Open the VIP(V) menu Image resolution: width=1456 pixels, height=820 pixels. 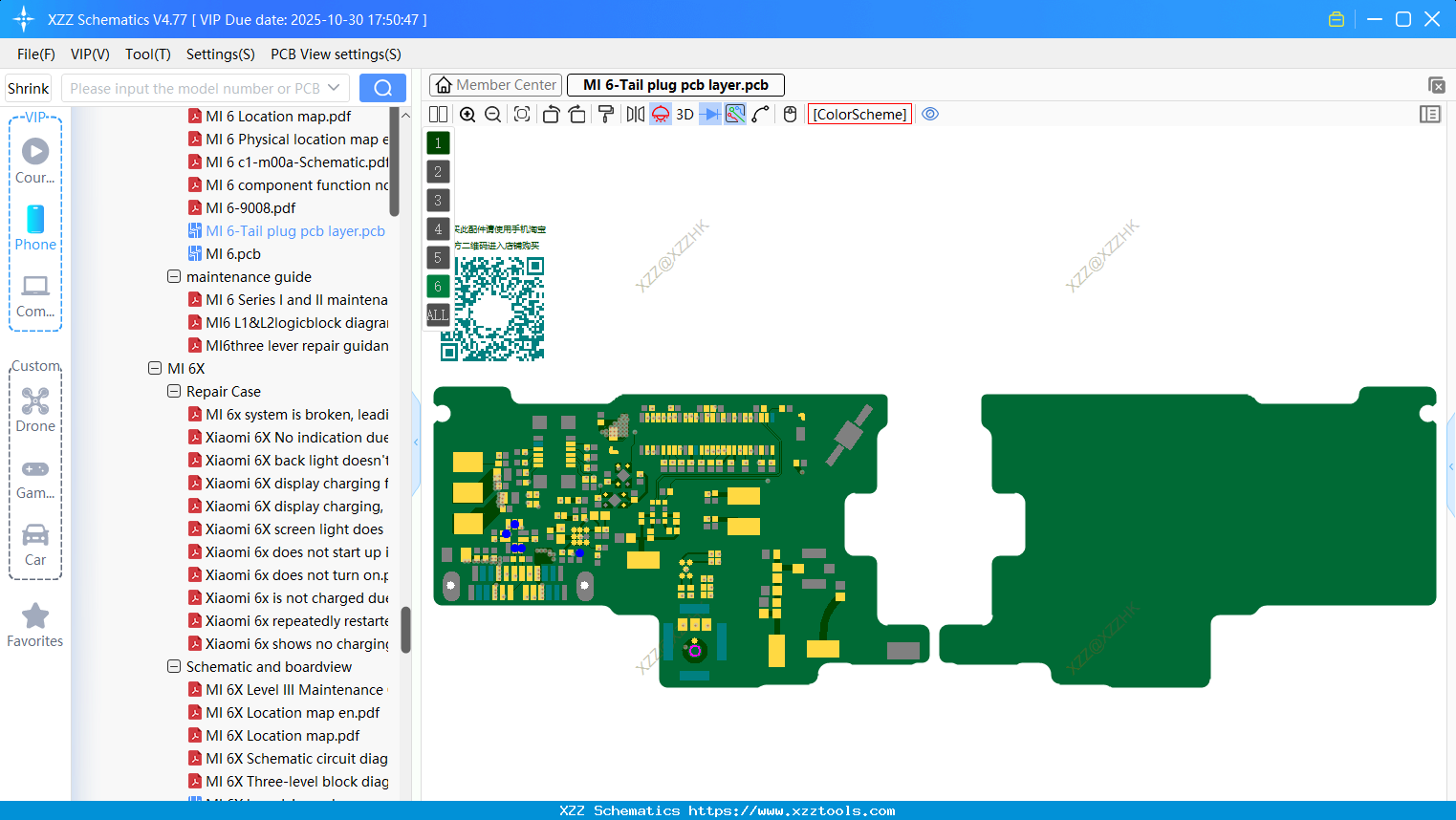pos(90,54)
